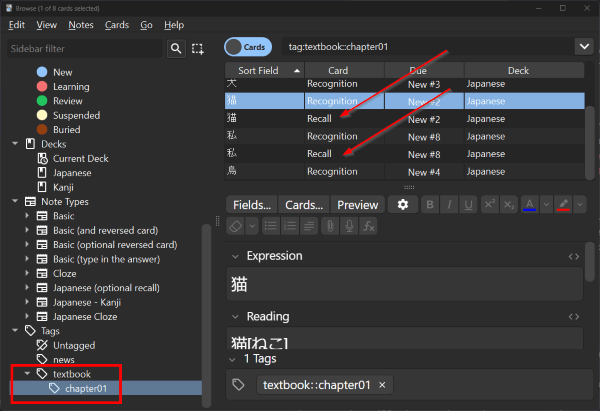This screenshot has width=600, height=411.
Task: Open the Fields... dialog
Action: [252, 205]
